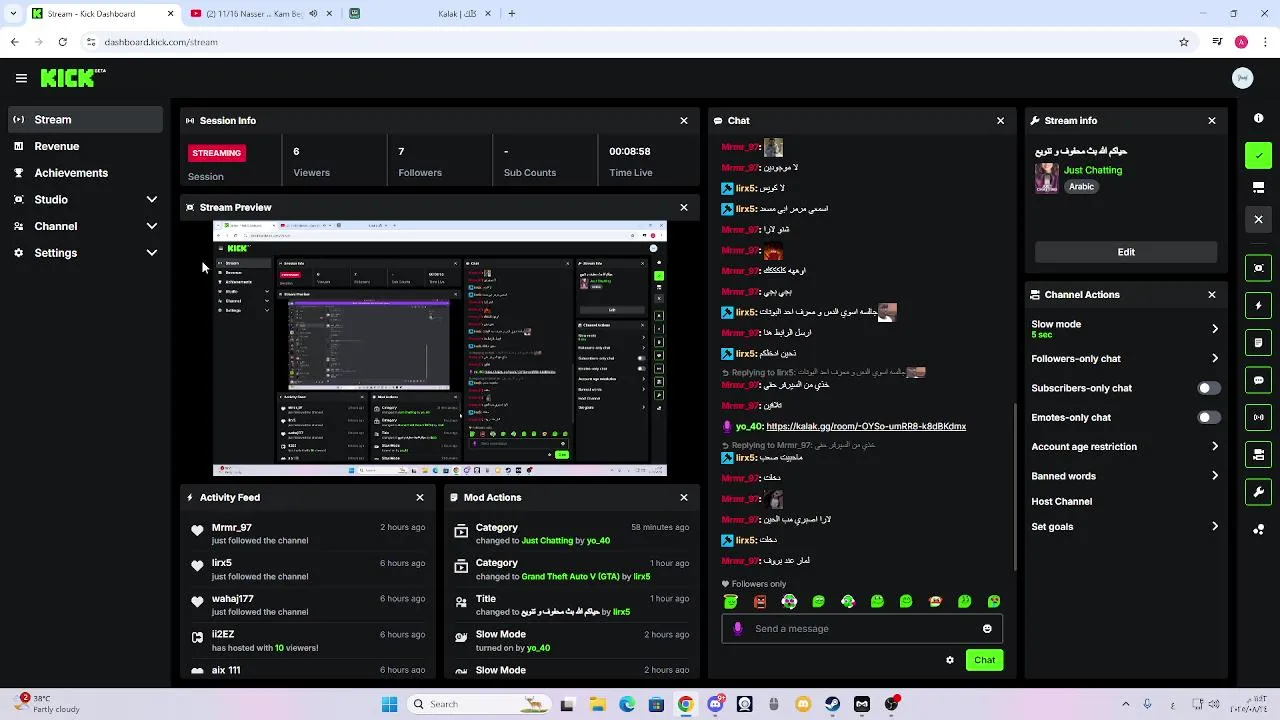The width and height of the screenshot is (1280, 720).
Task: Open chat settings gear icon
Action: (x=950, y=660)
